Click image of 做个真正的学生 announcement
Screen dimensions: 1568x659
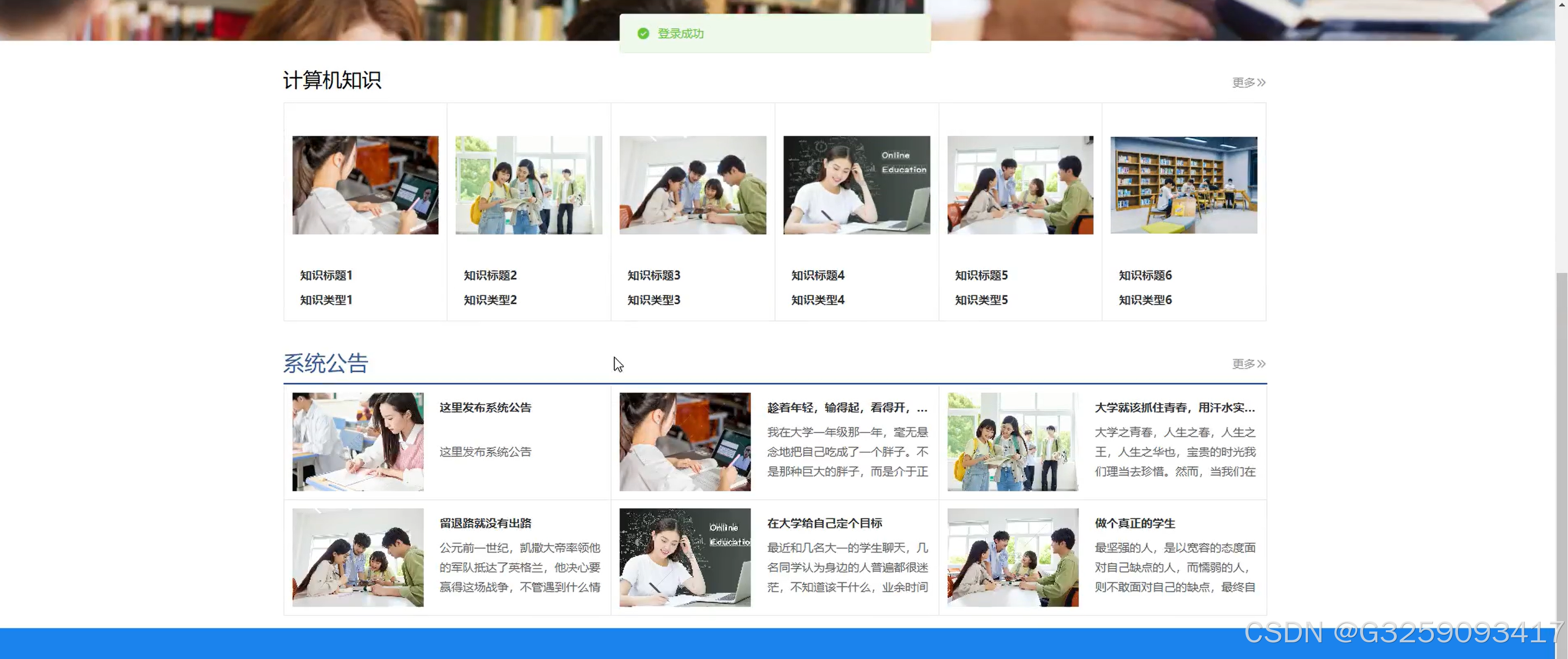point(1013,557)
